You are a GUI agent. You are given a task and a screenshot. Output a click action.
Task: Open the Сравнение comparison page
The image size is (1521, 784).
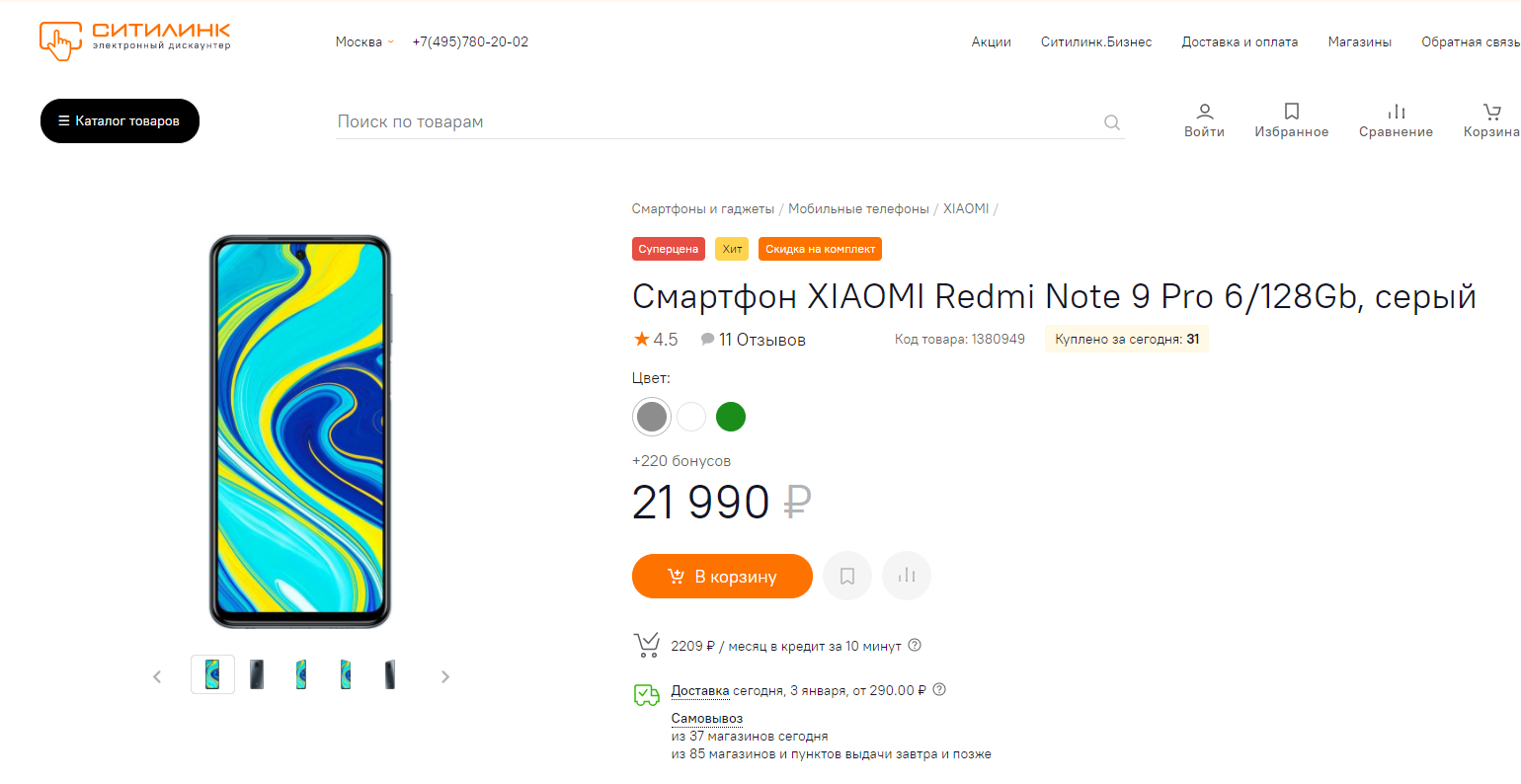point(1396,120)
